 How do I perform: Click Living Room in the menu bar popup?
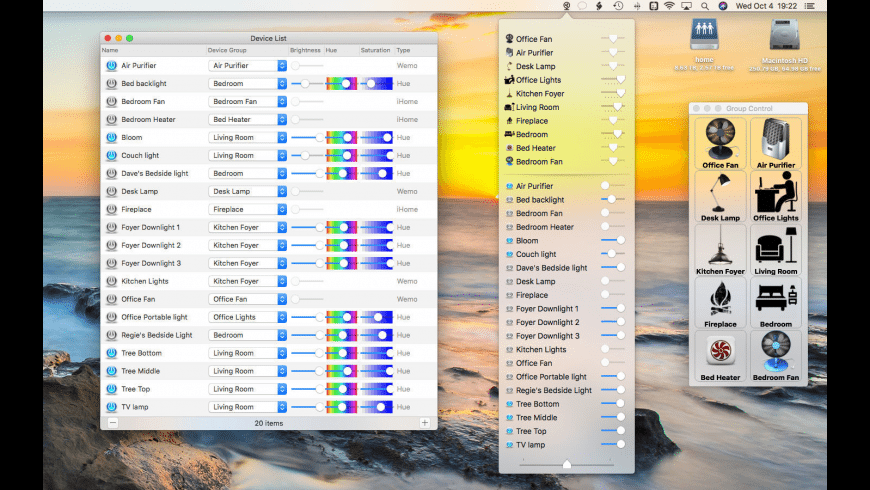[x=537, y=107]
